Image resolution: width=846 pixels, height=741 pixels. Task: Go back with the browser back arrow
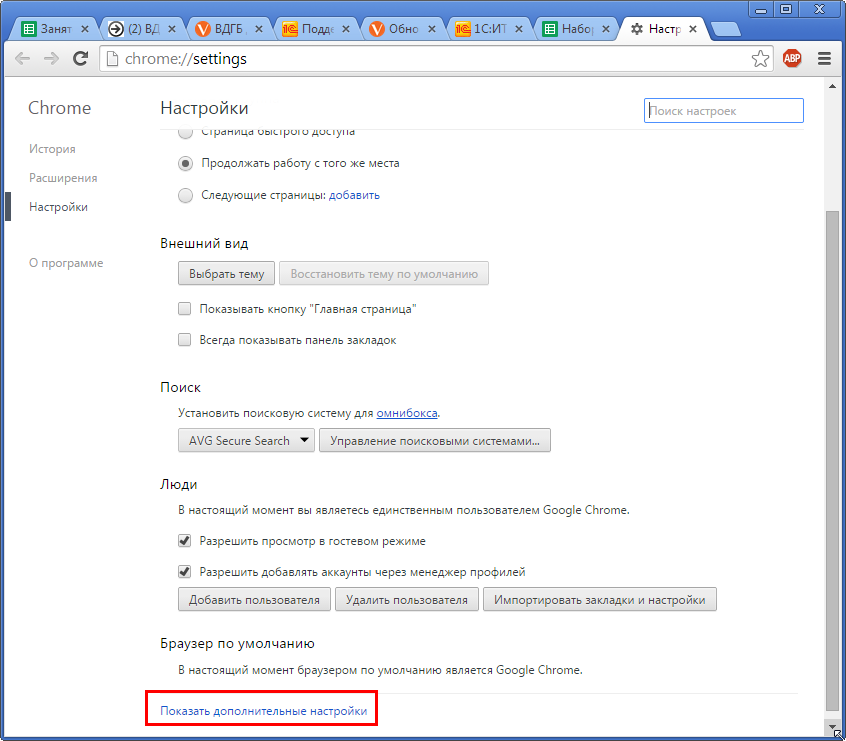tap(22, 58)
